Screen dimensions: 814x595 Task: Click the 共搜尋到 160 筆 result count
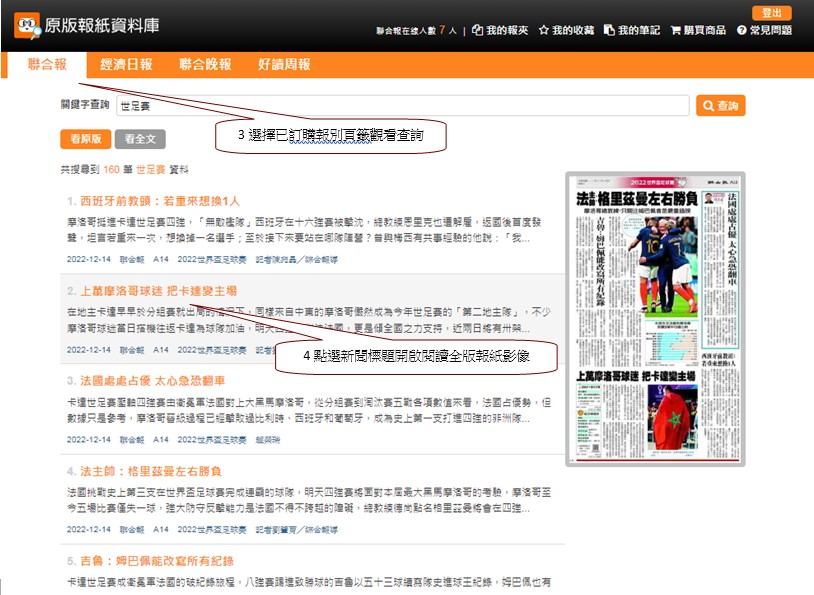pyautogui.click(x=125, y=169)
